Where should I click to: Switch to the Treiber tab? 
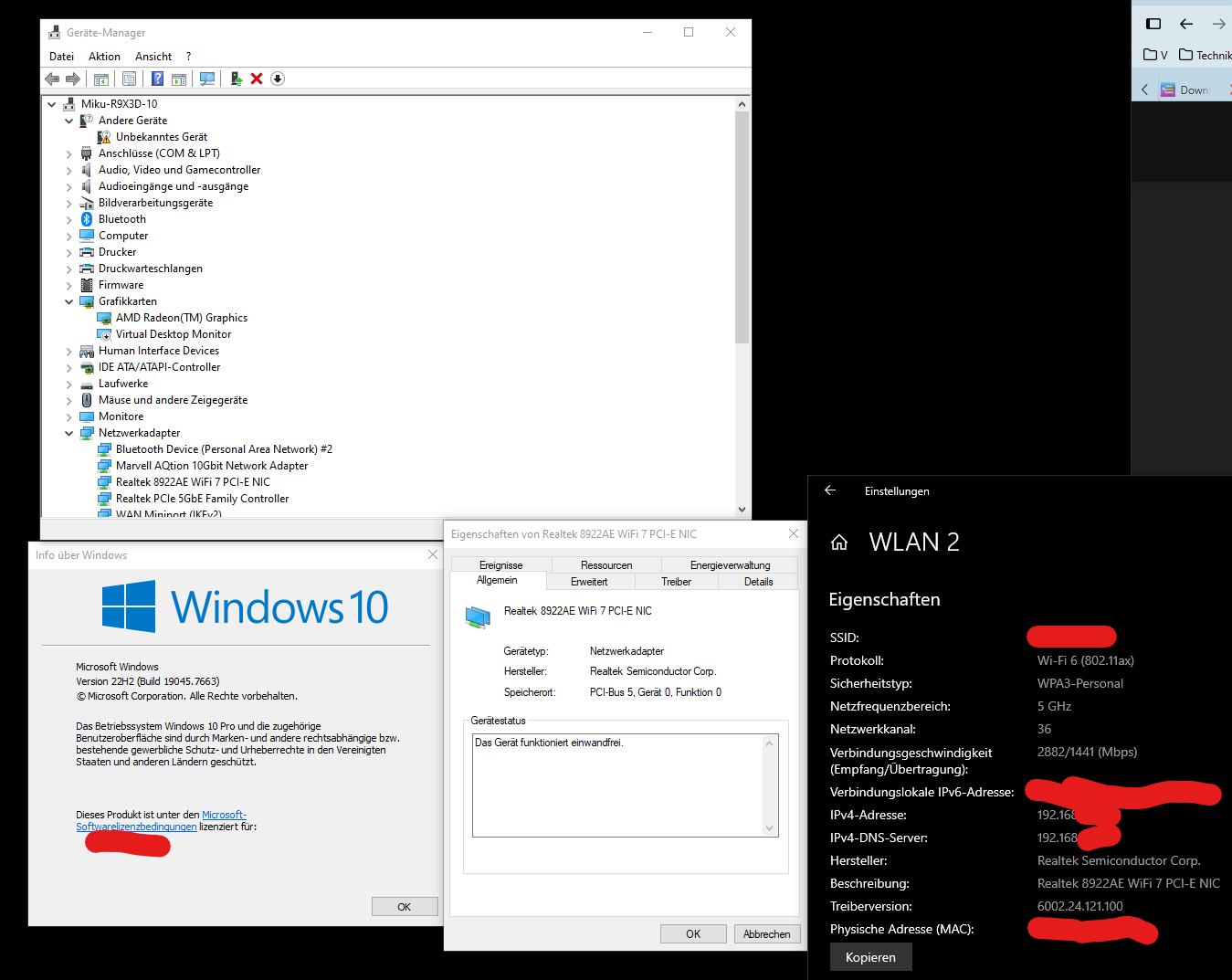[x=676, y=582]
